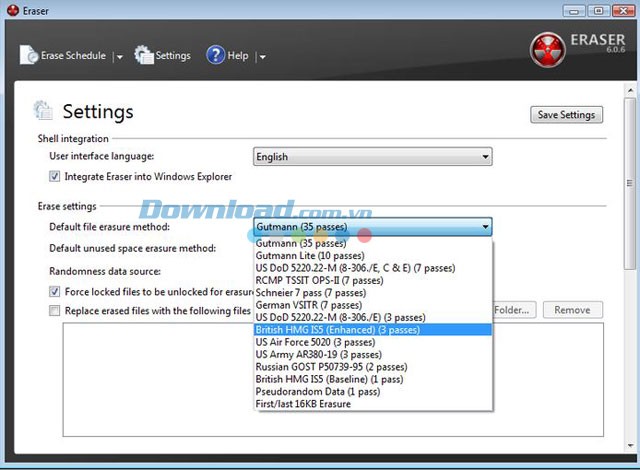Image resolution: width=640 pixels, height=470 pixels.
Task: Enable Replace erased files with following files
Action: pos(55,311)
